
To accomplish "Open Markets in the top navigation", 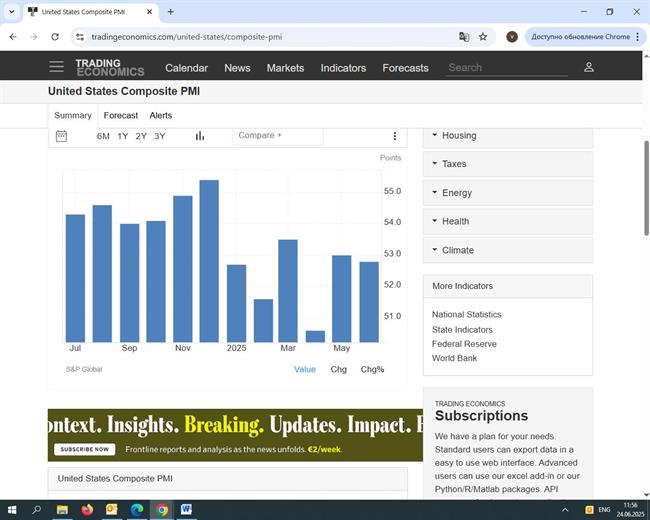I will point(285,68).
